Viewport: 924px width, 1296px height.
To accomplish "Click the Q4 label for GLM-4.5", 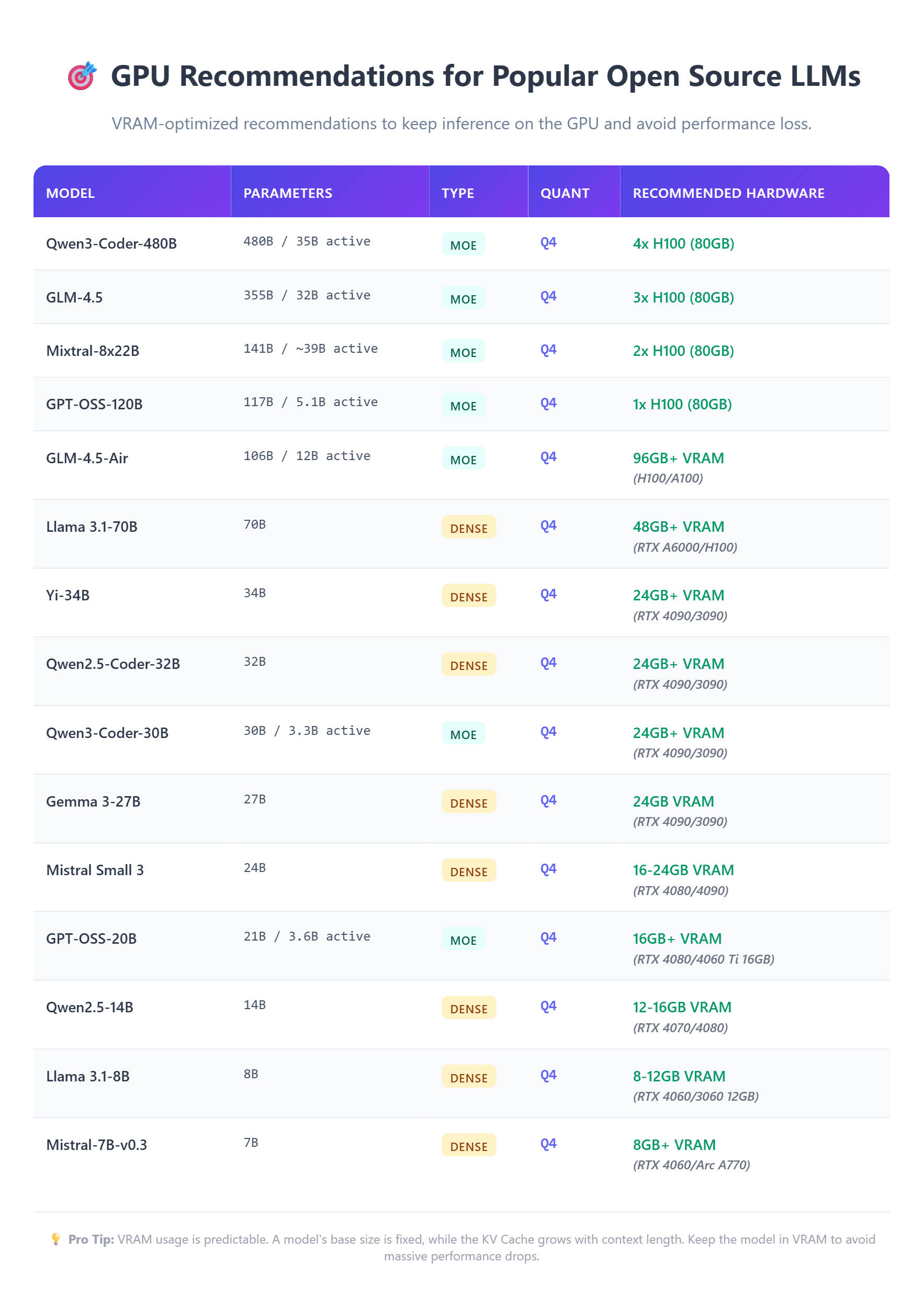I will pos(548,296).
